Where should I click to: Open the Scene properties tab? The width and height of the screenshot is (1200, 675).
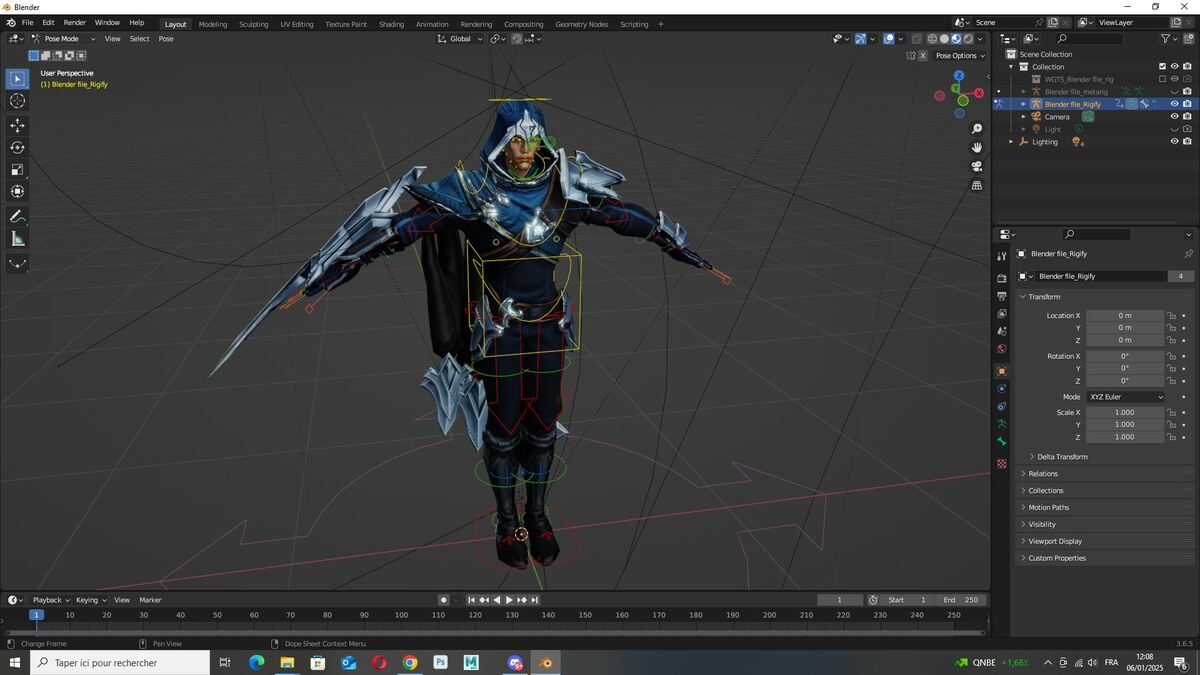pos(1002,331)
